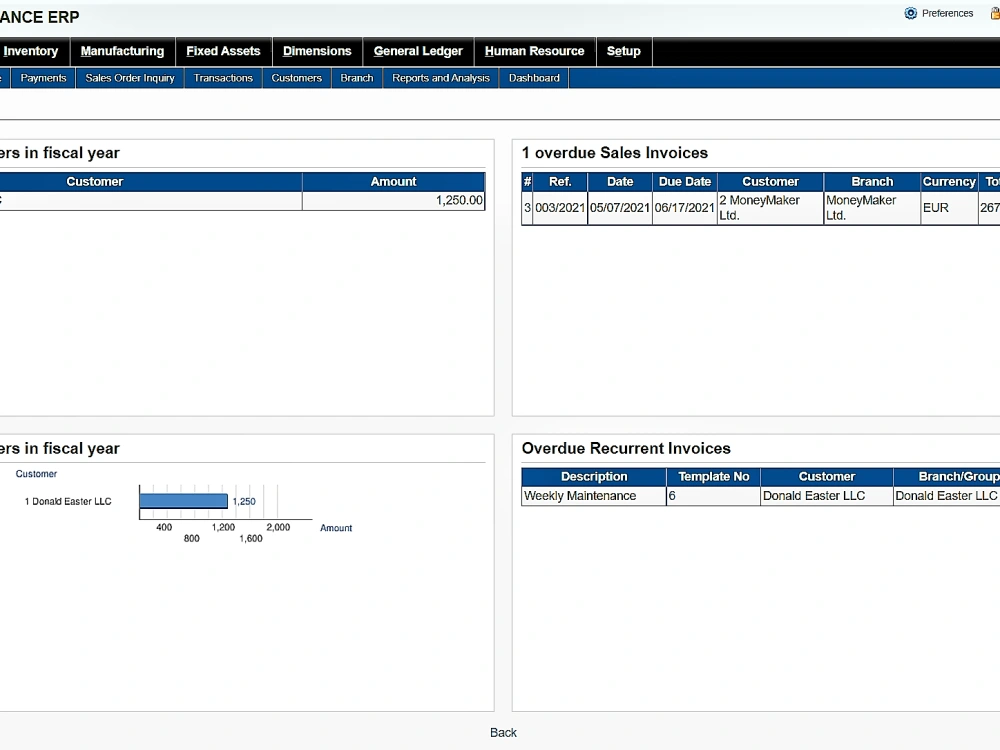Click the Branch/Group column header
Image resolution: width=1000 pixels, height=750 pixels.
[947, 476]
